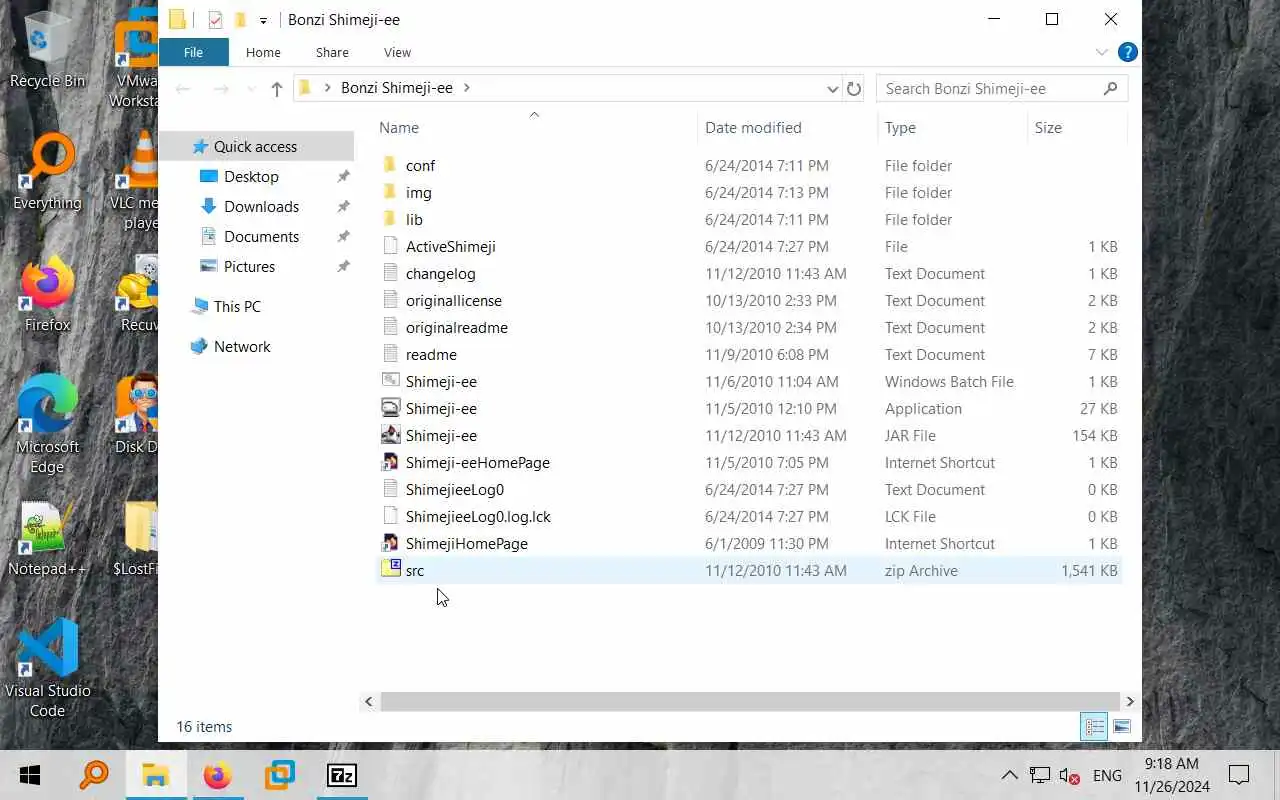Screen dimensions: 1280x800
Task: Open the conf folder icon
Action: 390,165
